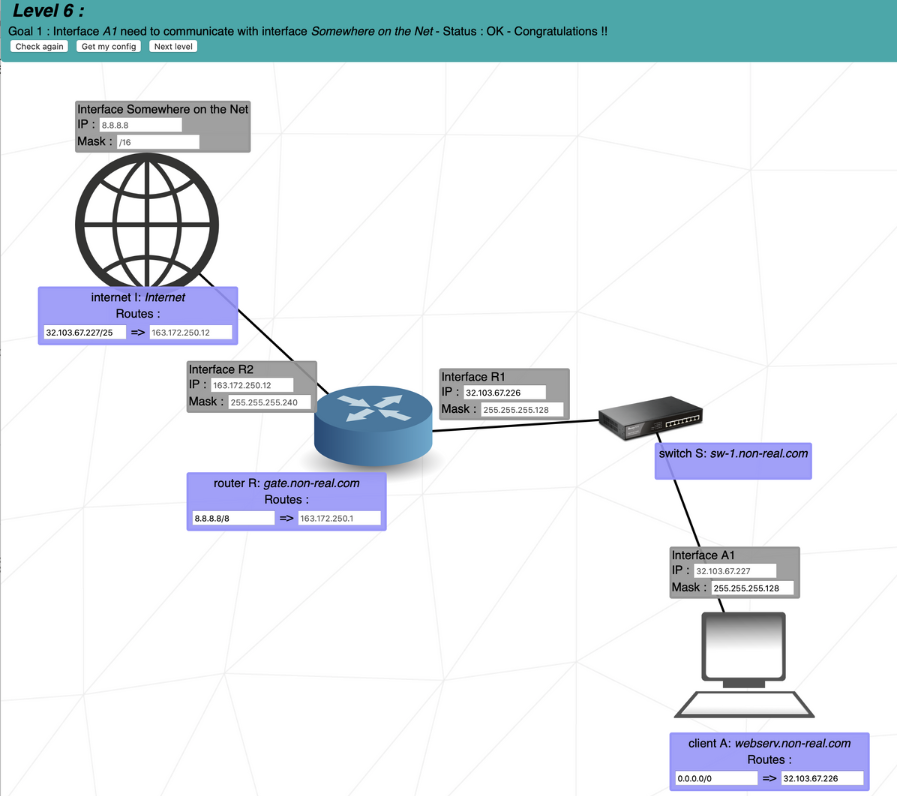This screenshot has height=796, width=897.
Task: Click client A: webserv.non-real.com label
Action: (x=769, y=743)
